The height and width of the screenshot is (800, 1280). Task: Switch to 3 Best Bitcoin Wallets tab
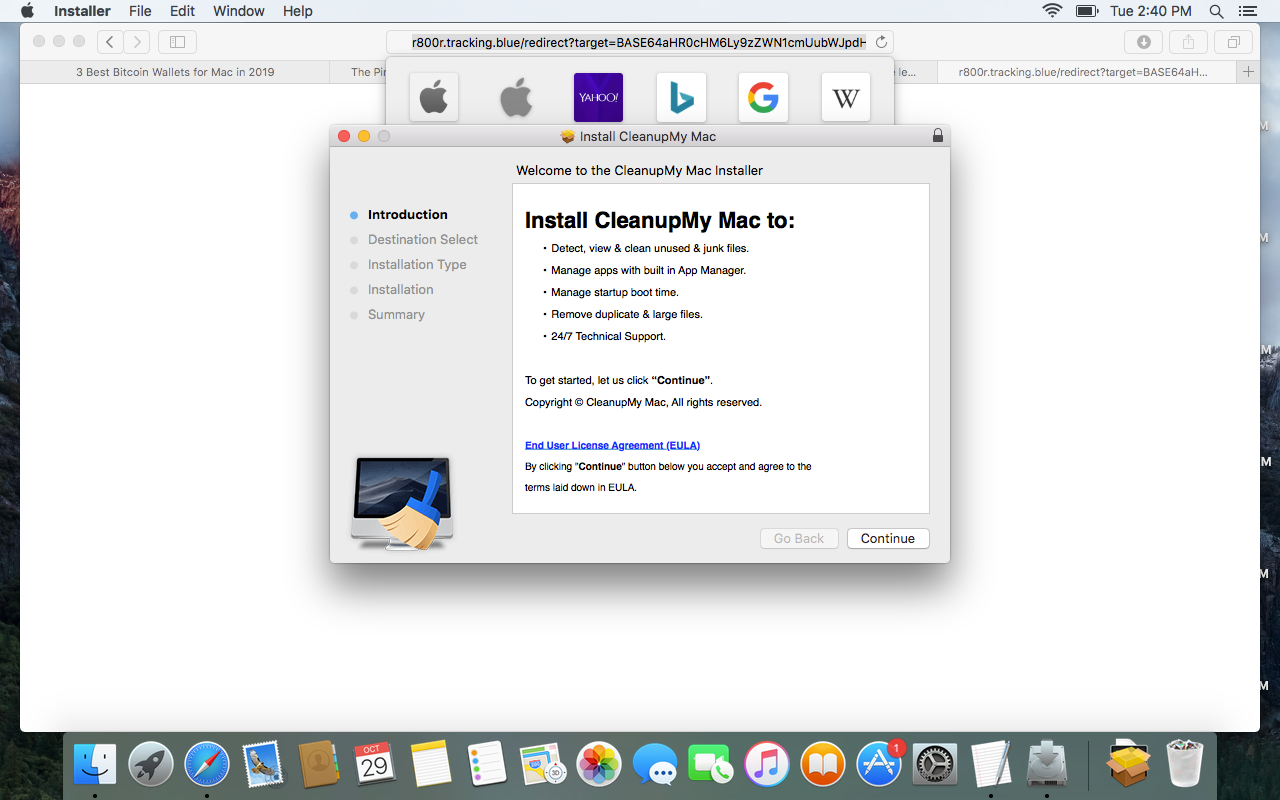pyautogui.click(x=175, y=72)
